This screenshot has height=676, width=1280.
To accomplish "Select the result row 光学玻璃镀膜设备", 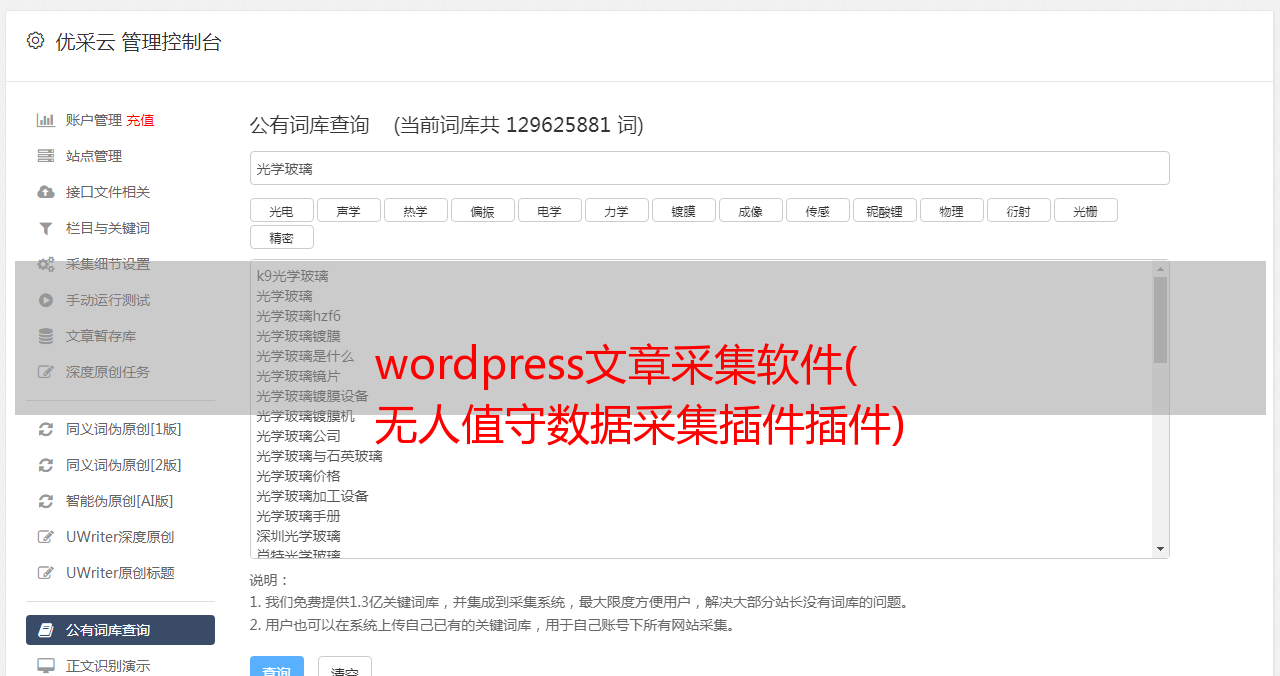I will coord(312,396).
